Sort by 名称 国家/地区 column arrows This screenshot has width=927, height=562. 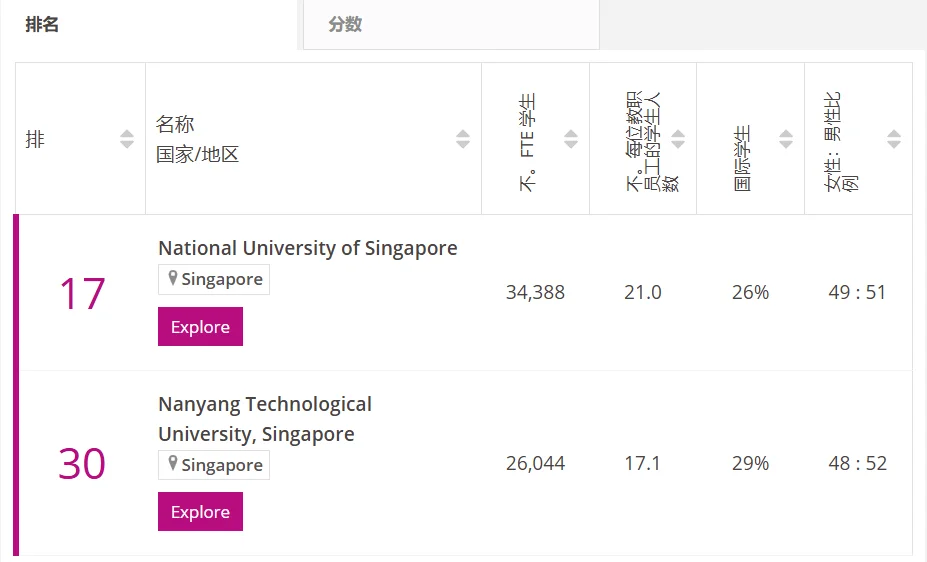(463, 139)
